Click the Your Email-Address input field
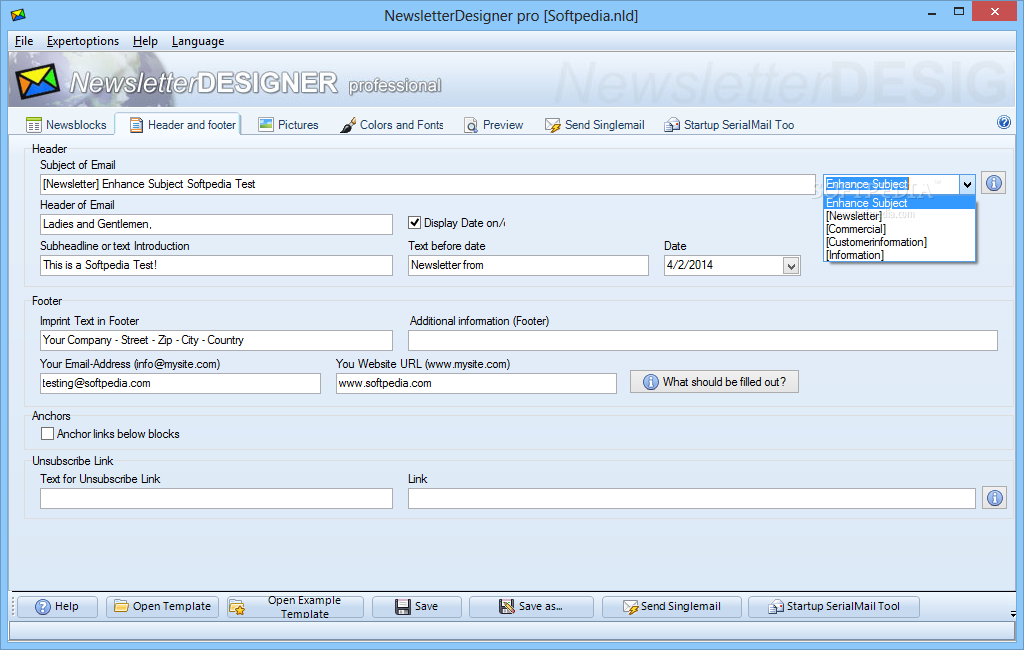The image size is (1024, 650). click(x=180, y=383)
